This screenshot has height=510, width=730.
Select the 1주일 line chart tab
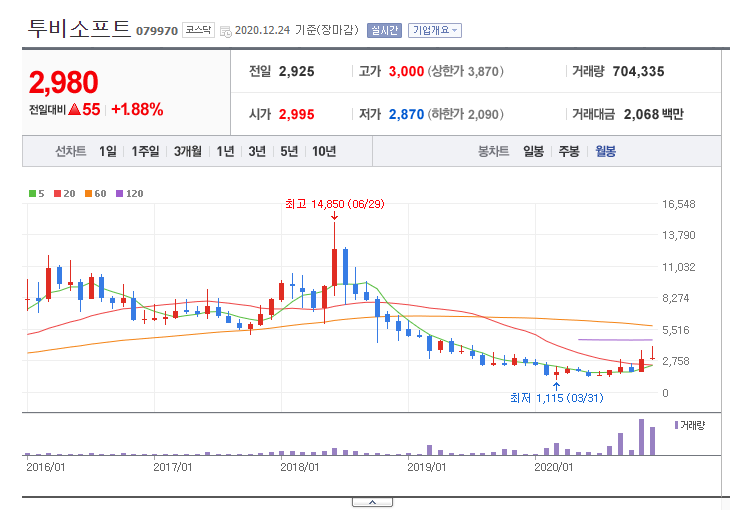(x=145, y=151)
